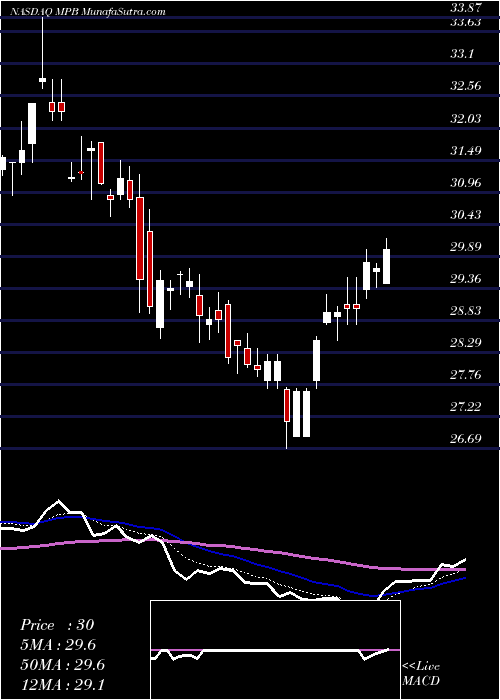Click the 27.76 price axis label
This screenshot has height=700, width=500.
point(466,375)
